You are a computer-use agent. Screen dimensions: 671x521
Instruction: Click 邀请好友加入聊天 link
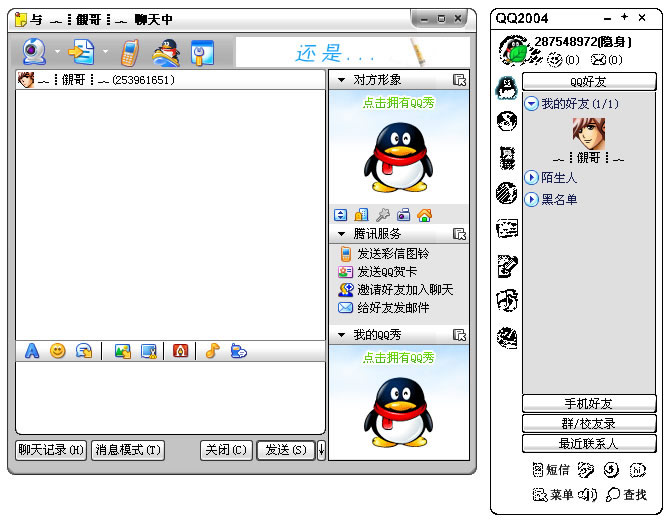405,290
